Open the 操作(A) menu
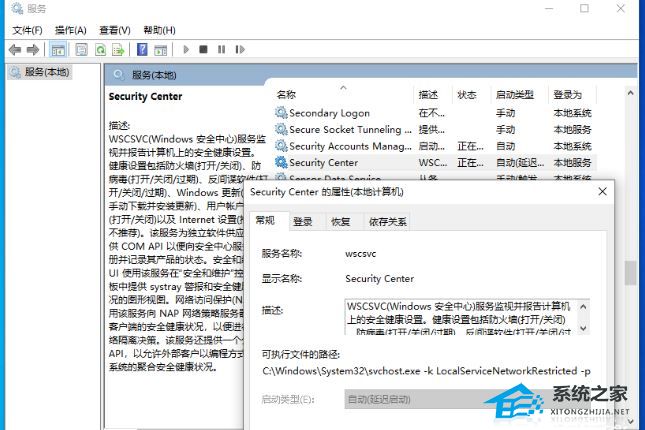Viewport: 645px width, 430px height. pyautogui.click(x=71, y=30)
